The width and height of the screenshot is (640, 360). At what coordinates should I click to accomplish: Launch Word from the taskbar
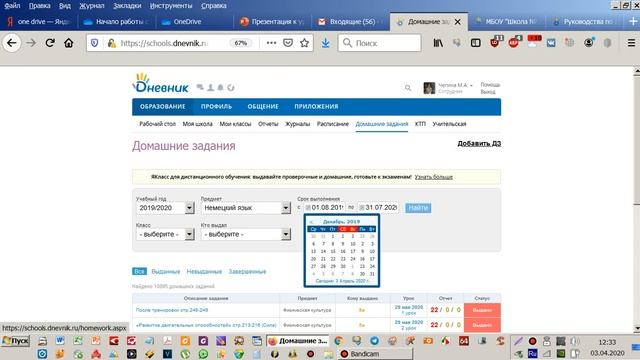pos(60,340)
